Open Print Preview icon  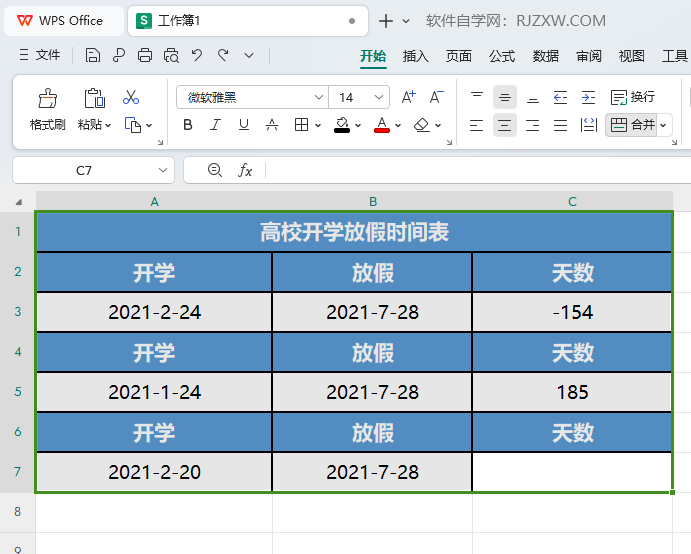click(x=171, y=56)
